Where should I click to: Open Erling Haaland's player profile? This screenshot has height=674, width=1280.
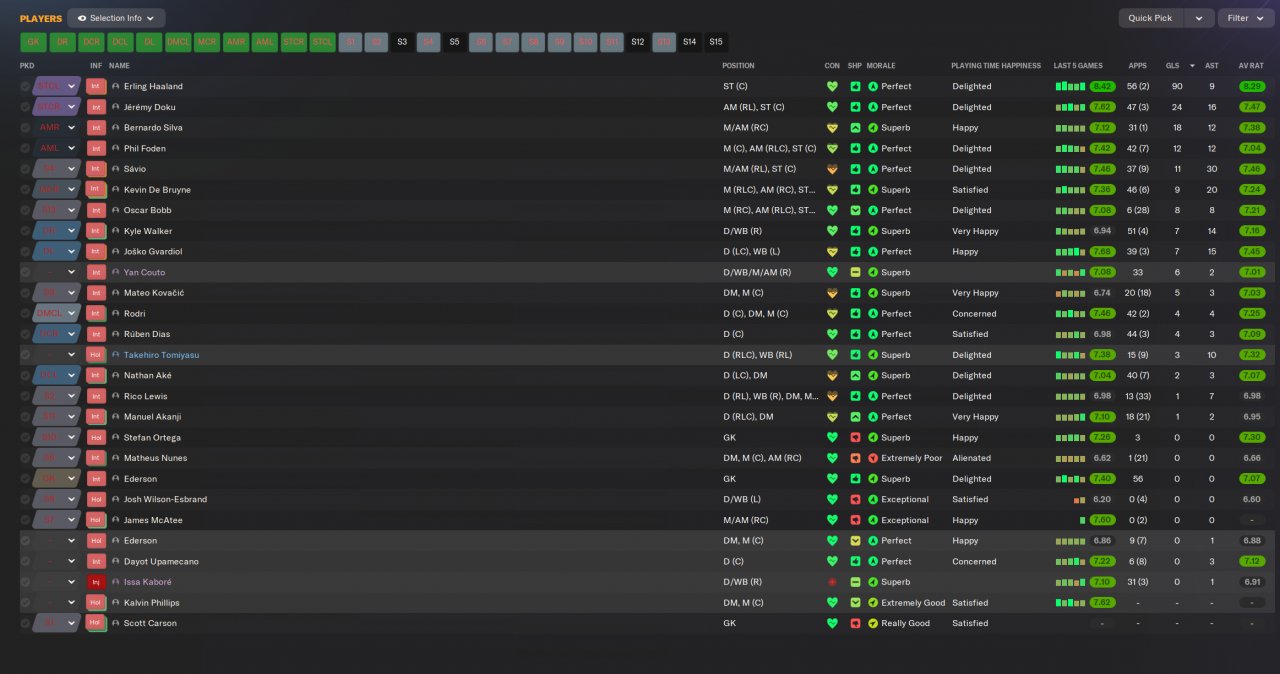153,86
